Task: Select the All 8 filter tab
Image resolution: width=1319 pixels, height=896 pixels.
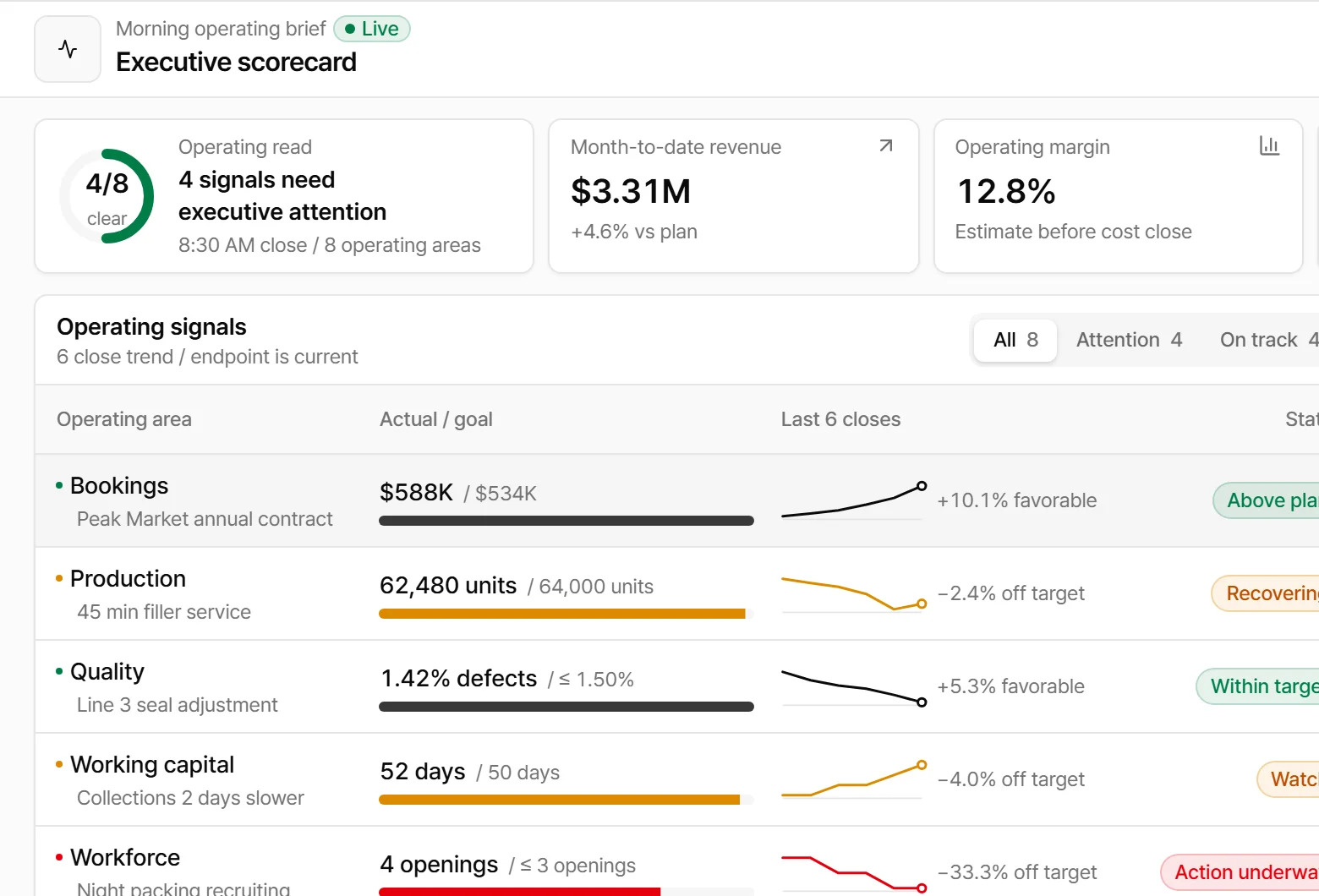Action: tap(1015, 340)
